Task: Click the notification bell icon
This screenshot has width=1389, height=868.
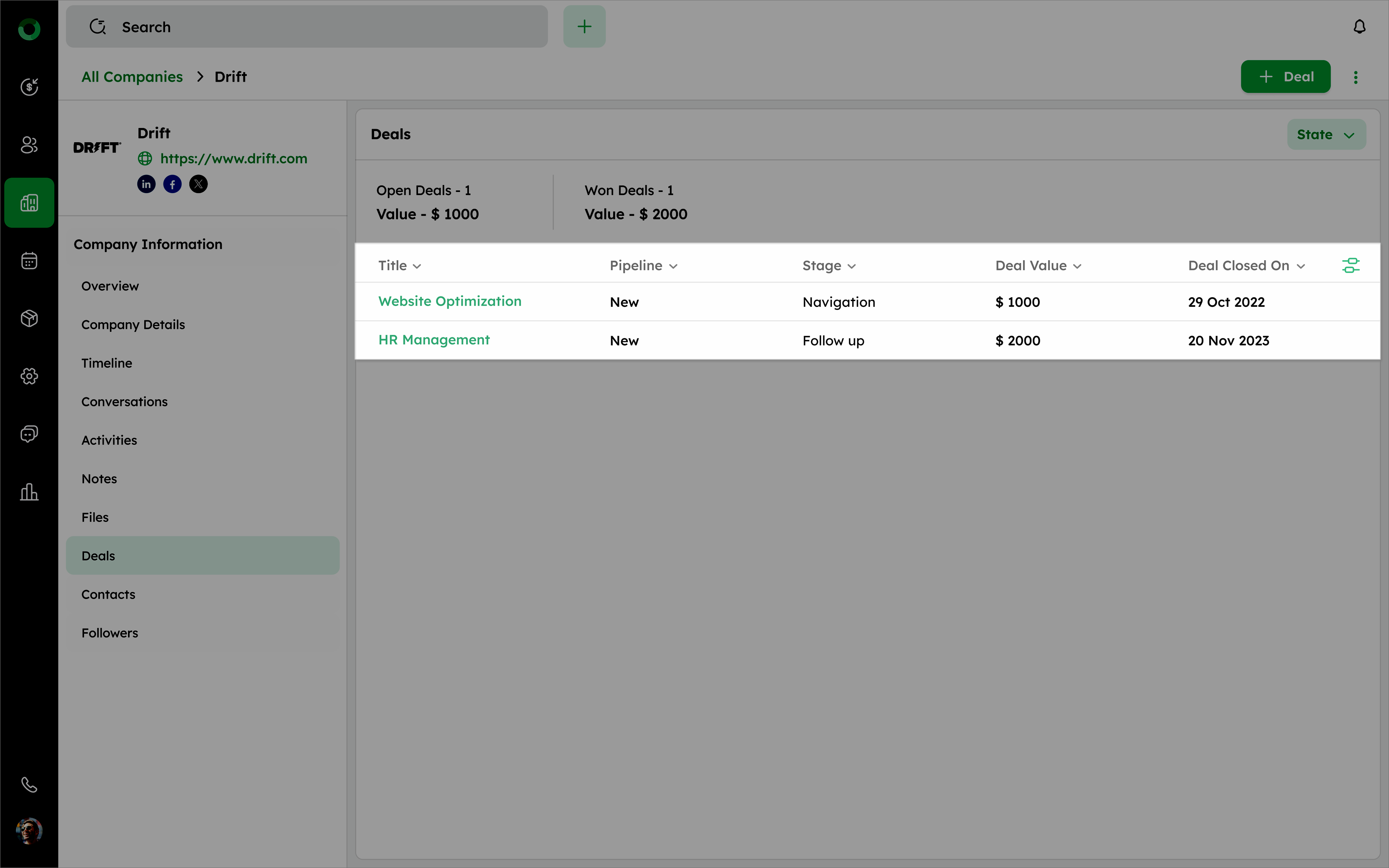Action: [x=1359, y=27]
